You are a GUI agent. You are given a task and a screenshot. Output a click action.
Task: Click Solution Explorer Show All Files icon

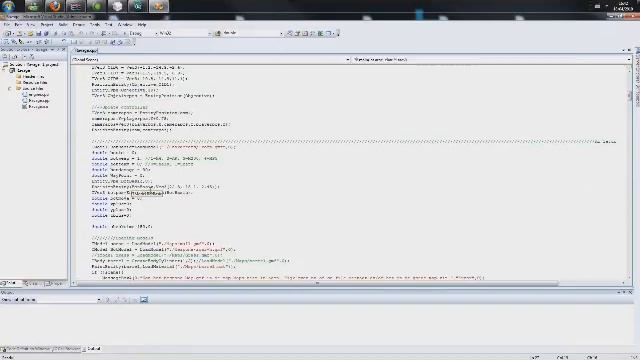click(x=15, y=57)
